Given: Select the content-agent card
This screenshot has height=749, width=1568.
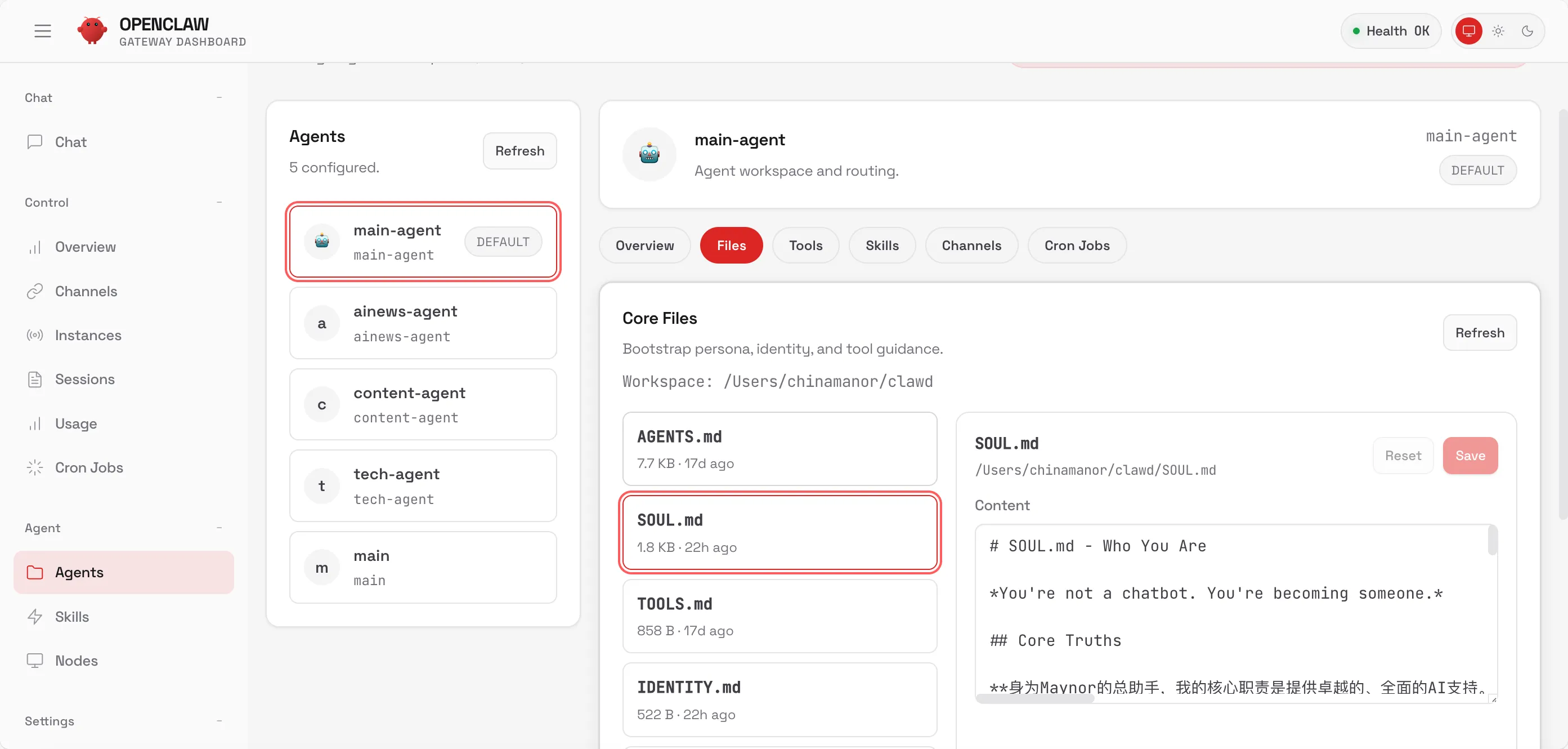Looking at the screenshot, I should 423,404.
